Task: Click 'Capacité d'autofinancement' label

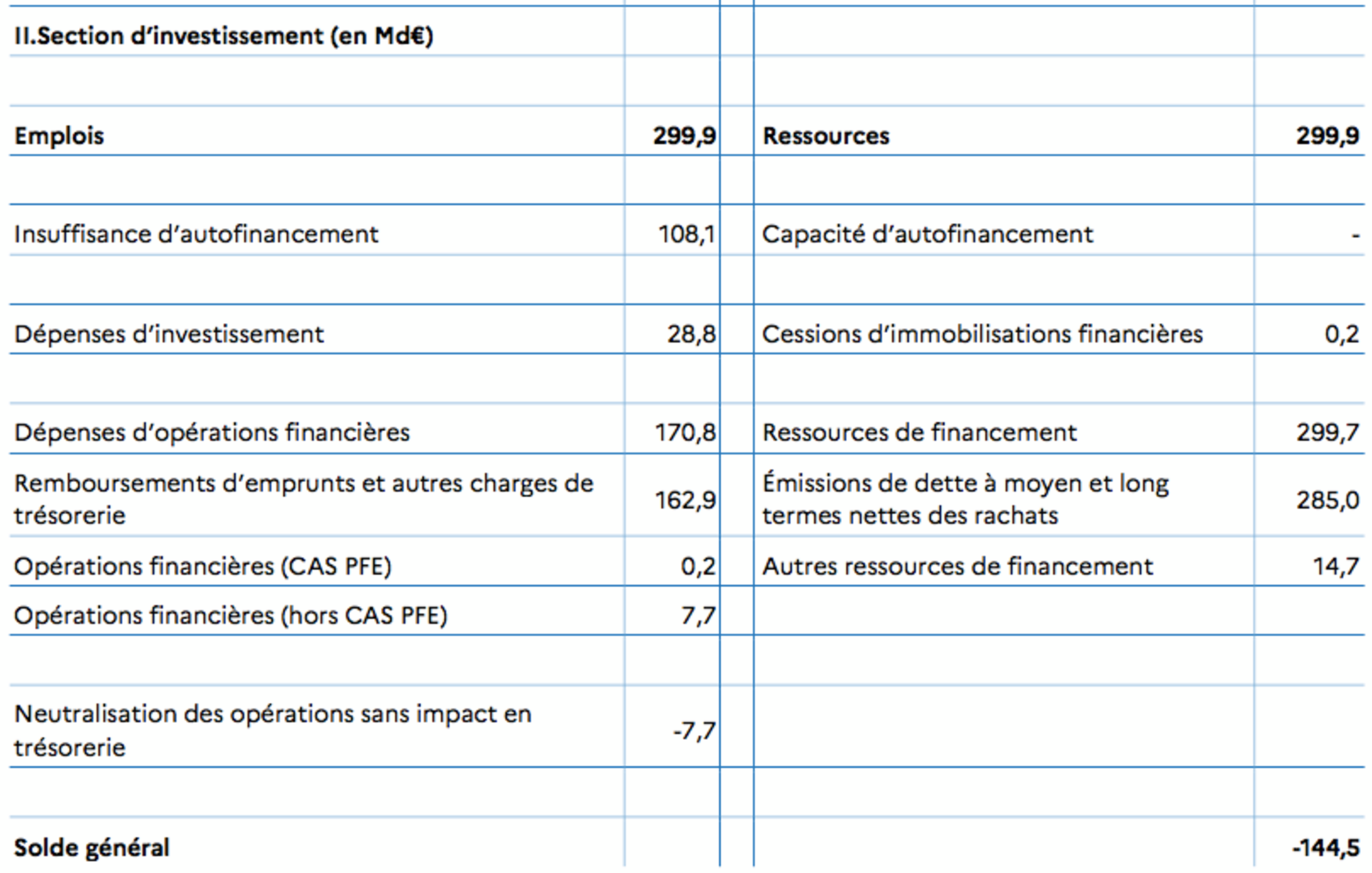Action: (927, 234)
